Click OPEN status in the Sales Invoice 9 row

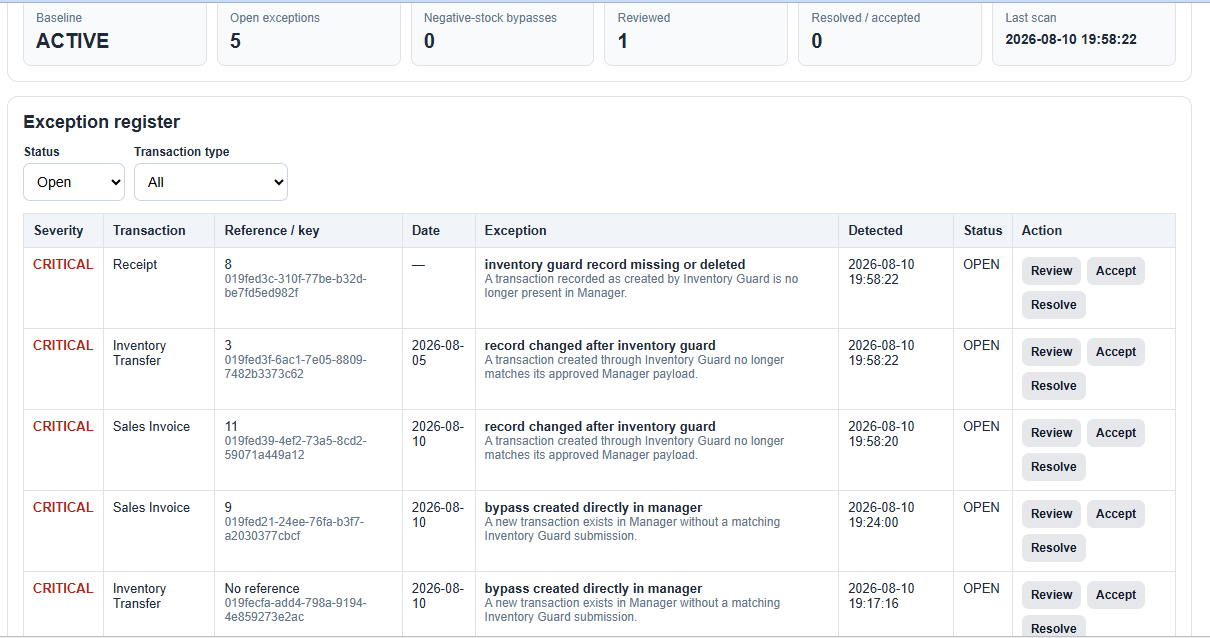coord(981,507)
